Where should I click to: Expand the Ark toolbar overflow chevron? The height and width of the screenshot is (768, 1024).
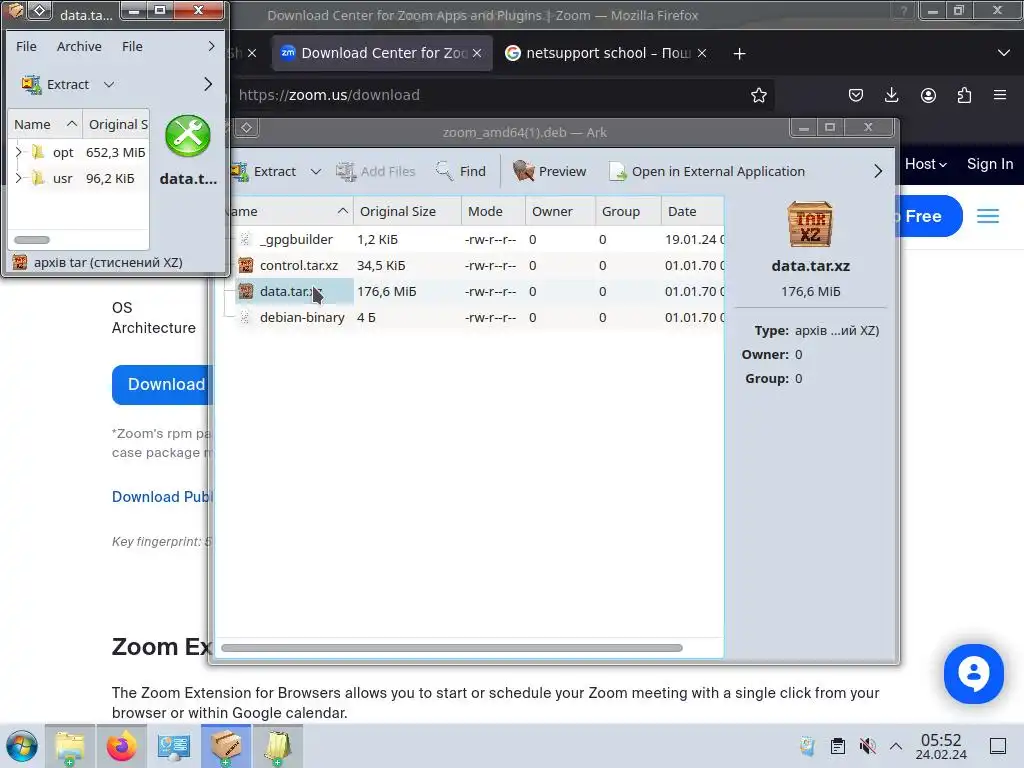click(878, 171)
